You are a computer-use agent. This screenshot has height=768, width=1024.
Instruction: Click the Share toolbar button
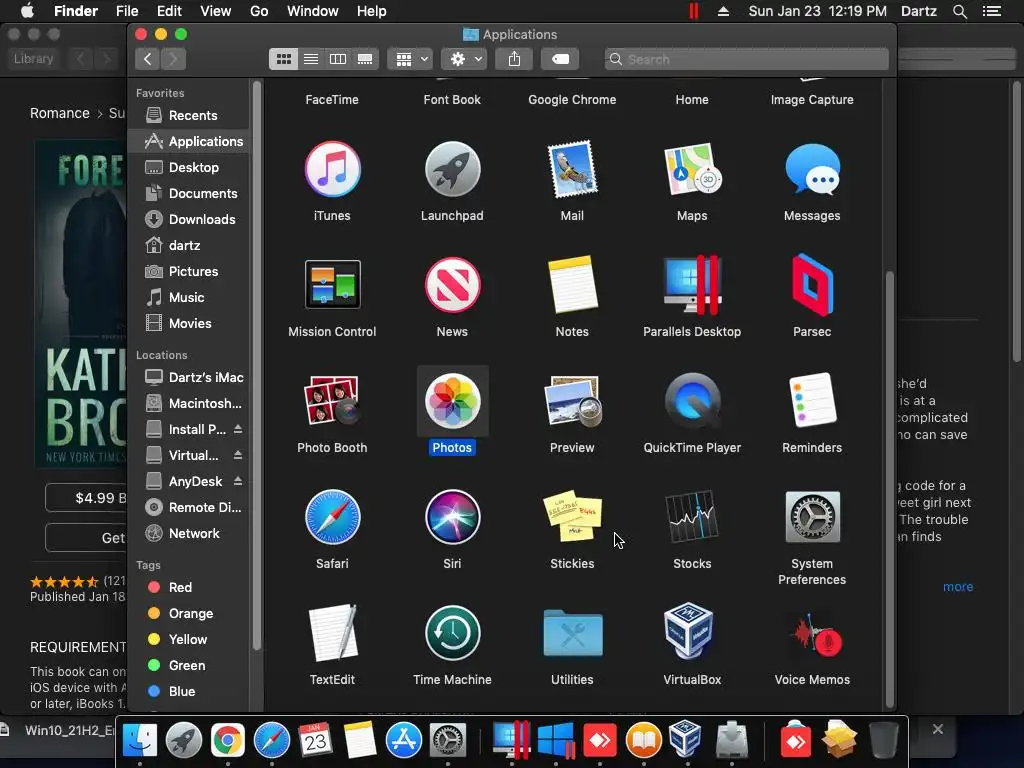point(515,59)
